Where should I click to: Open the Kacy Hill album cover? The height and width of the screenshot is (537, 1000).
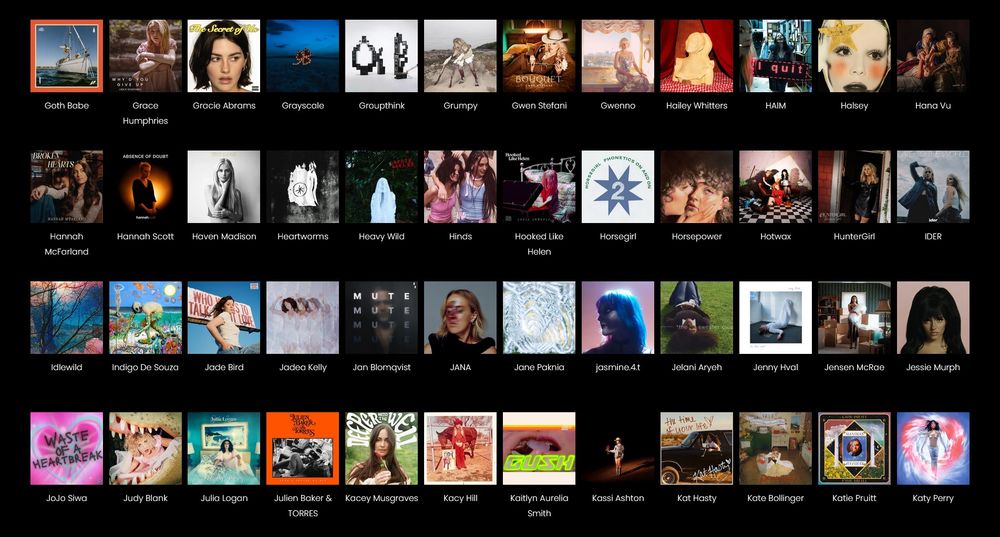pos(460,448)
